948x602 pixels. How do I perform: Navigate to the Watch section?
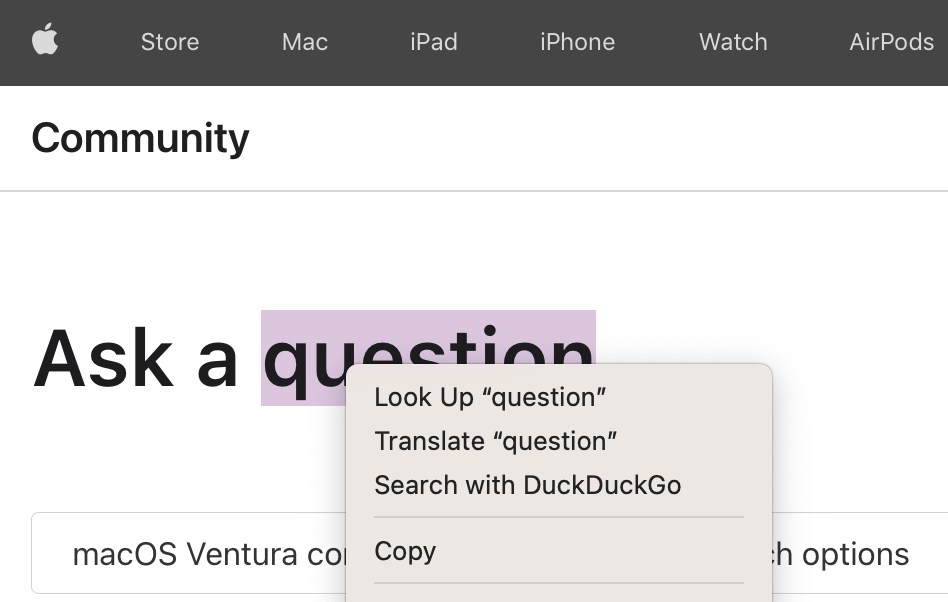[733, 42]
